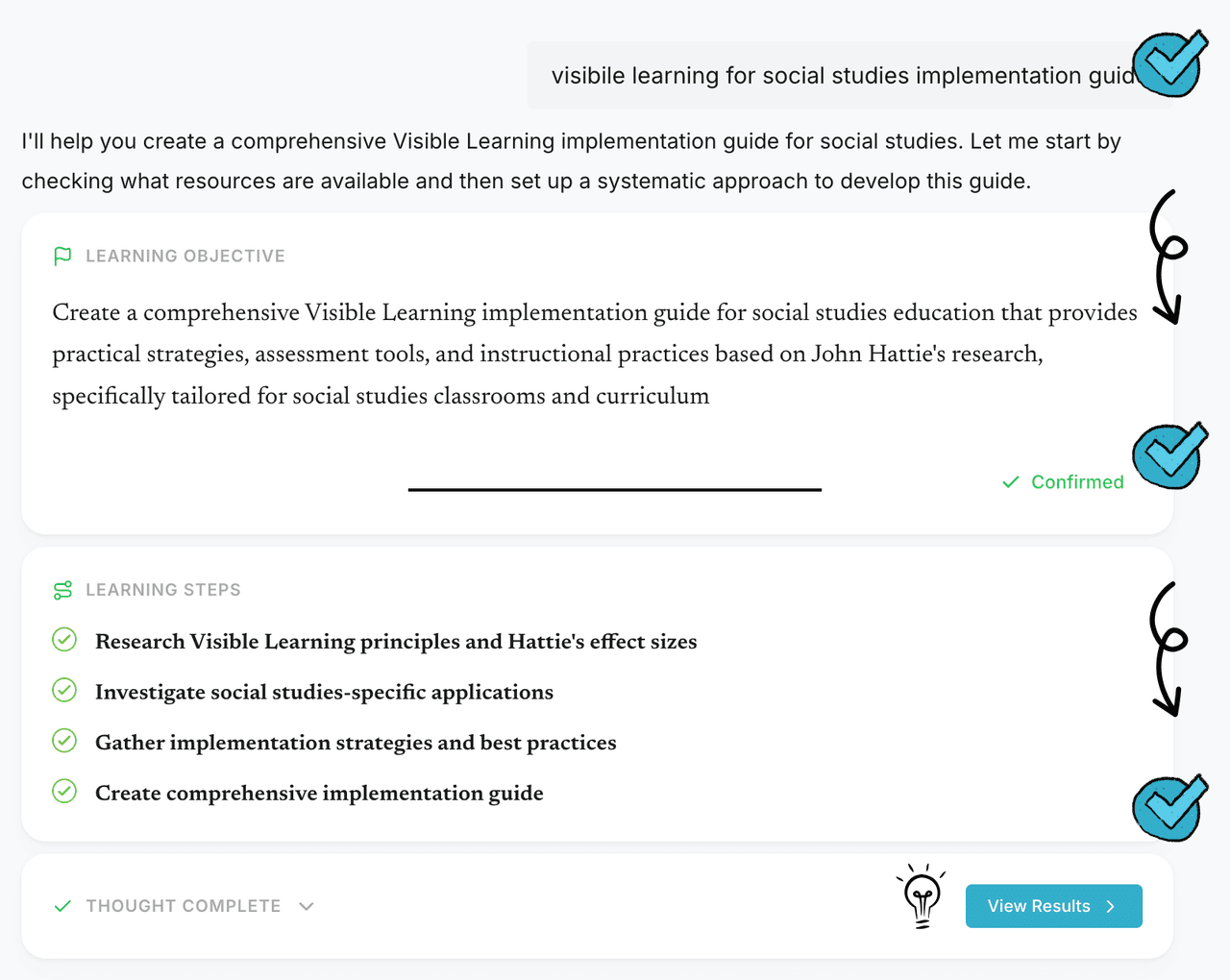The image size is (1230, 980).
Task: Toggle the check for Investigate social studies-specific applications
Action: pyautogui.click(x=63, y=690)
